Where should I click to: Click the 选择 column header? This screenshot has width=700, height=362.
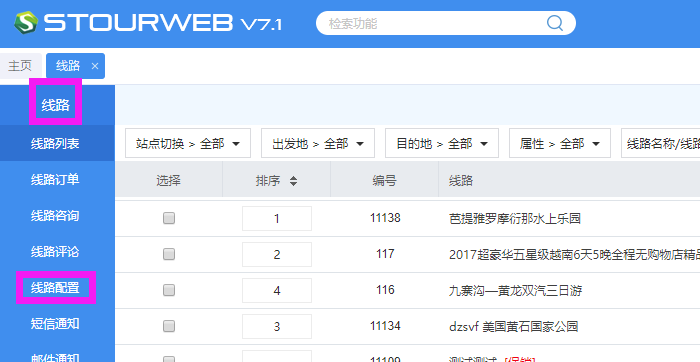pos(169,180)
